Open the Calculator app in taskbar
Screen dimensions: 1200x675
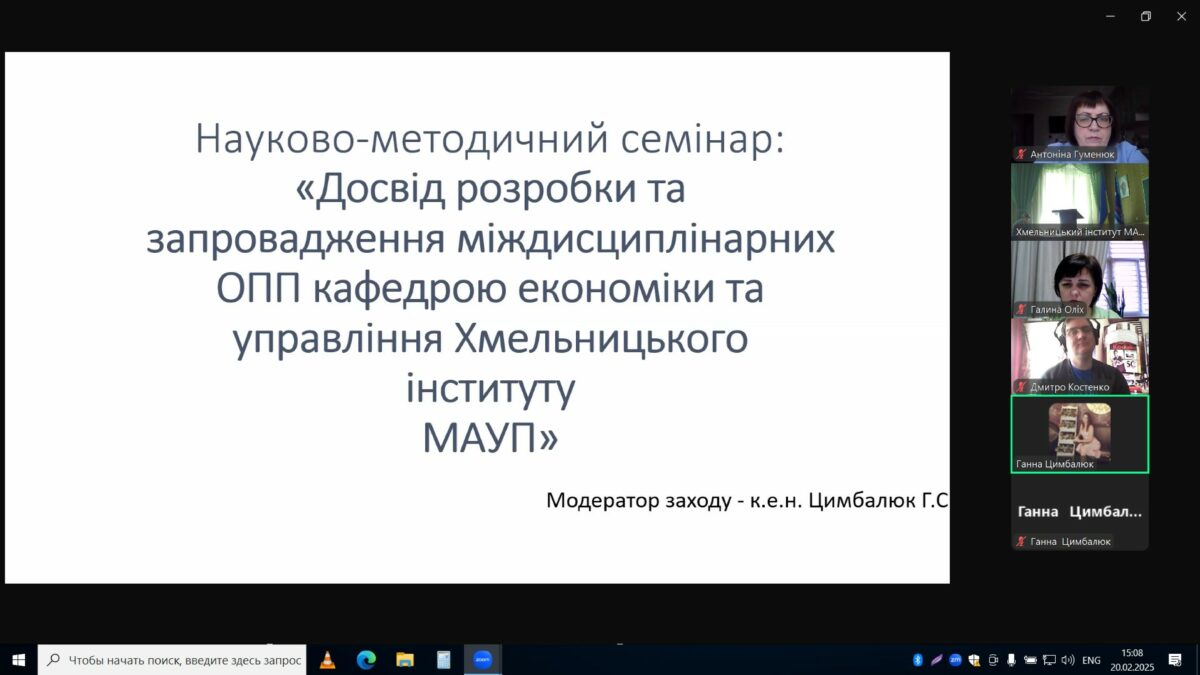click(x=444, y=660)
